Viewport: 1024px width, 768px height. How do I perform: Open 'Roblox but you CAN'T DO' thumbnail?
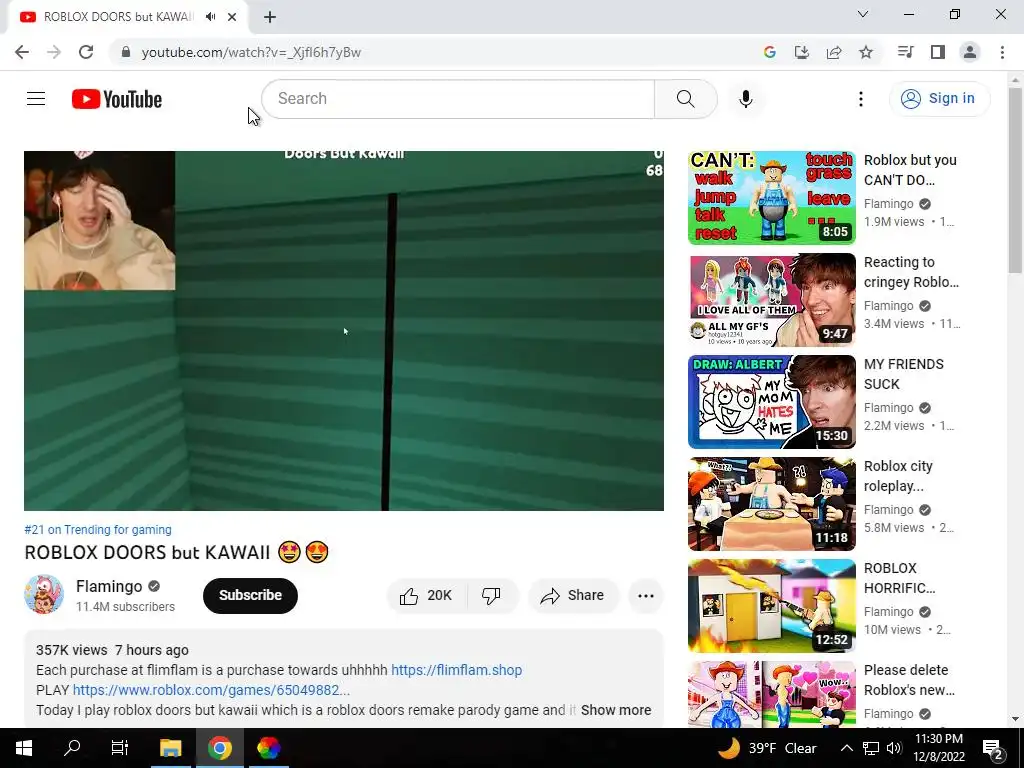coord(771,198)
